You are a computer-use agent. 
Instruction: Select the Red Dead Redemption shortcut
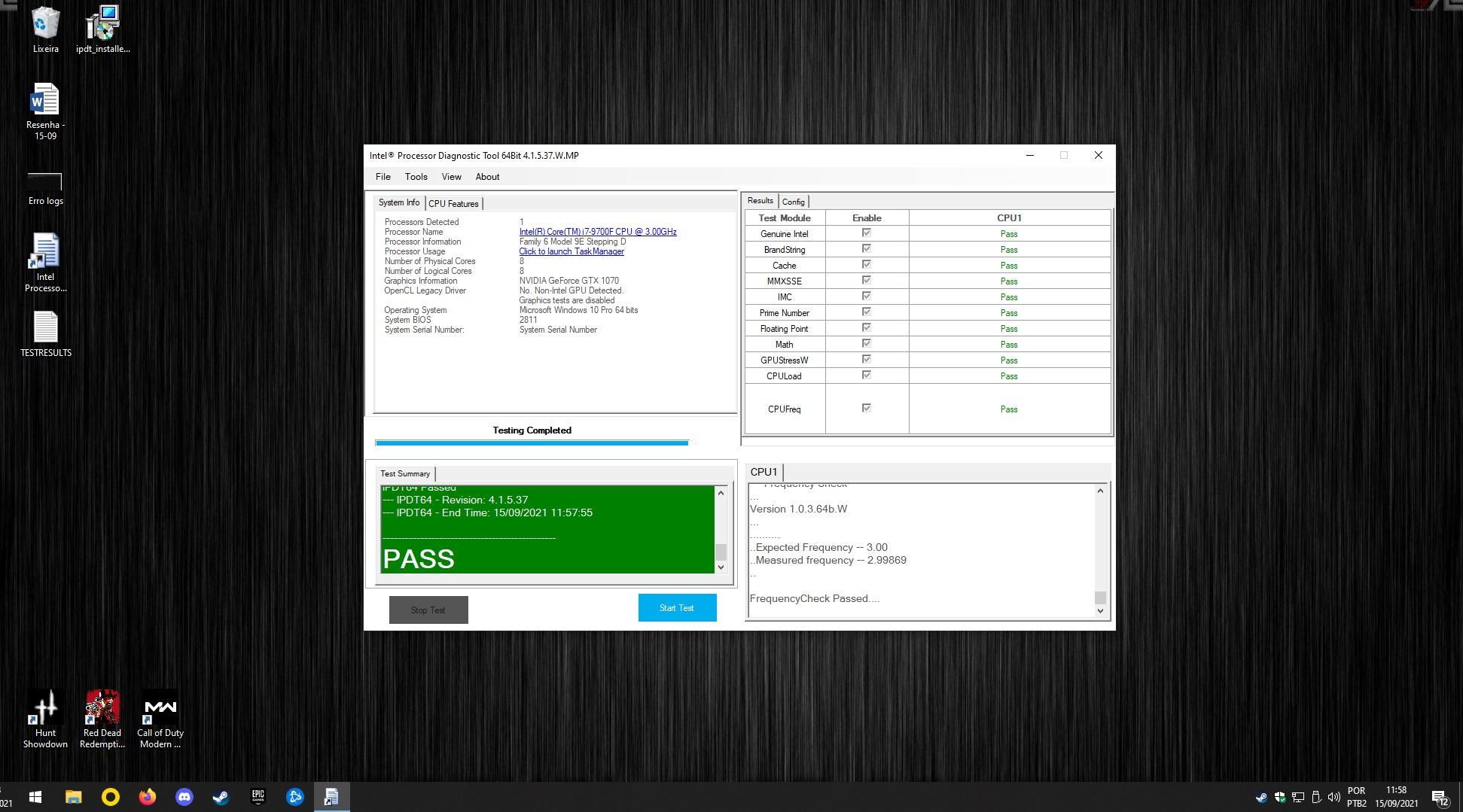click(x=102, y=719)
